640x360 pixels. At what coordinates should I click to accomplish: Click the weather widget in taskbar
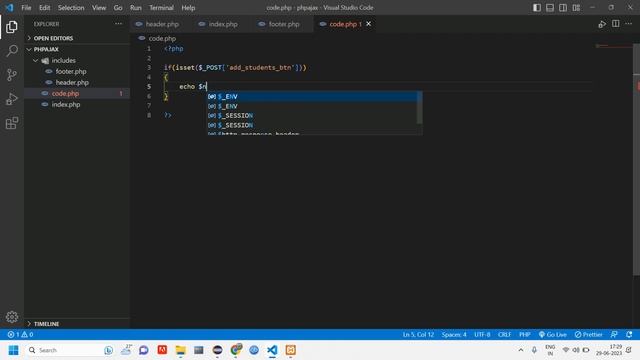tap(126, 350)
